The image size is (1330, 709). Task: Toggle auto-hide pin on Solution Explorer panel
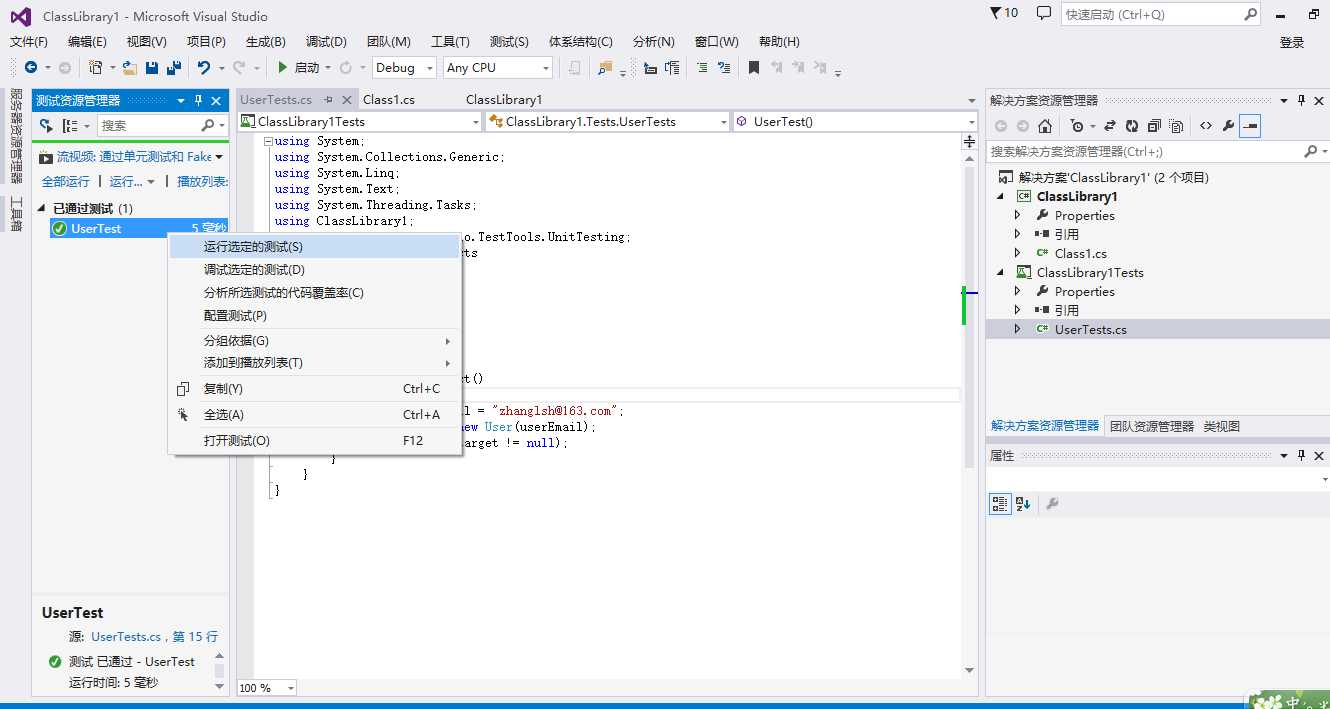(x=1301, y=100)
